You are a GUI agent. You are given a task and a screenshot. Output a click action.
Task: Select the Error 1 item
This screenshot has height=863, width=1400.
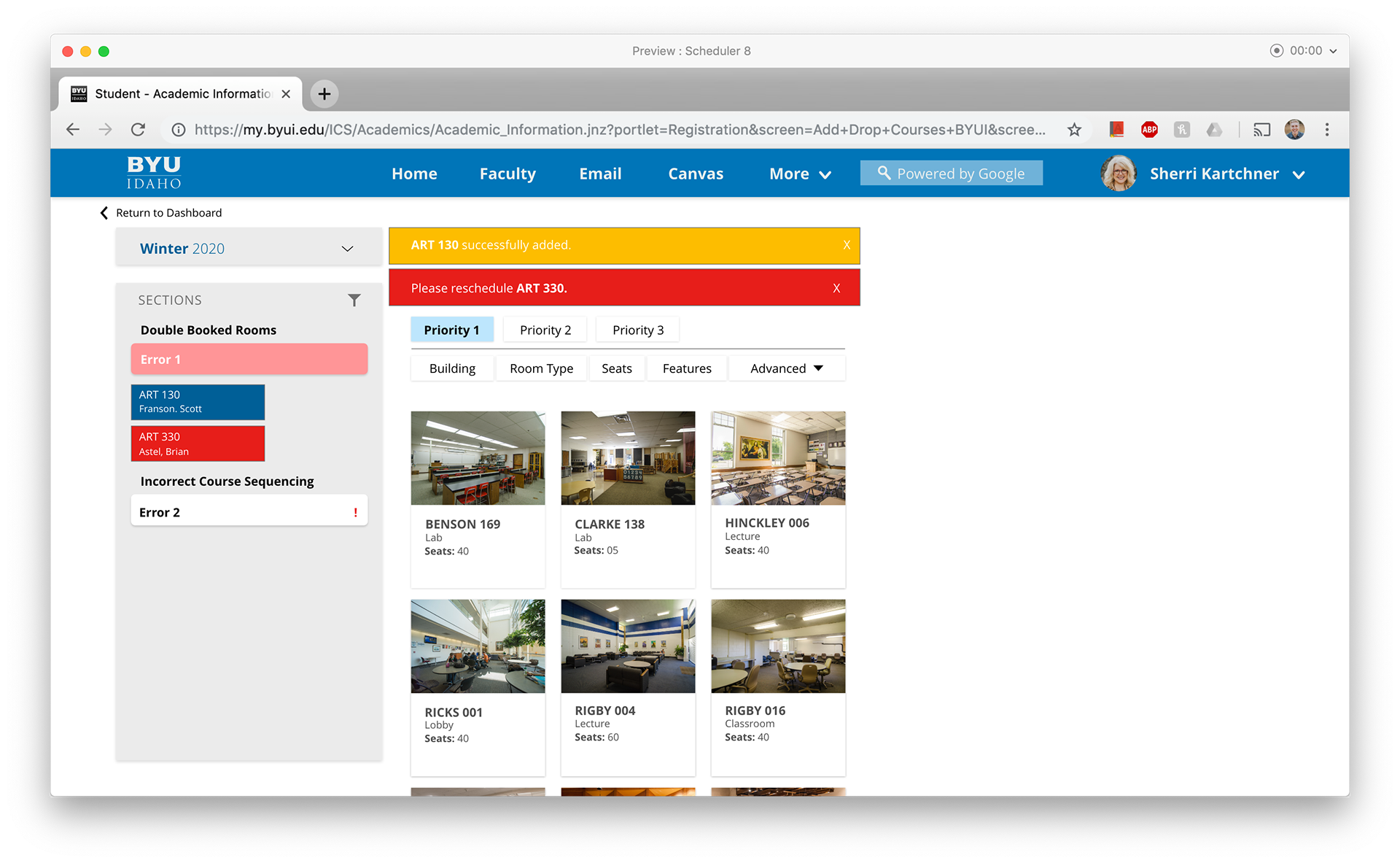point(249,359)
